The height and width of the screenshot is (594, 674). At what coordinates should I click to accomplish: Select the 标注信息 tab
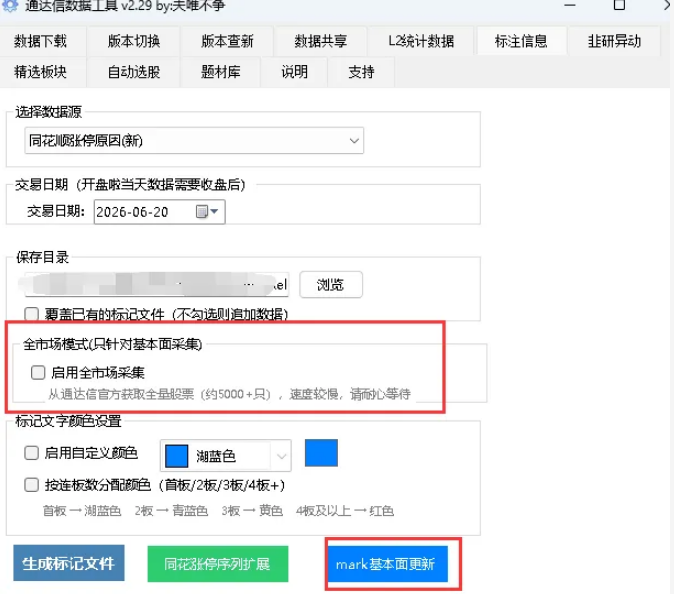click(x=521, y=41)
